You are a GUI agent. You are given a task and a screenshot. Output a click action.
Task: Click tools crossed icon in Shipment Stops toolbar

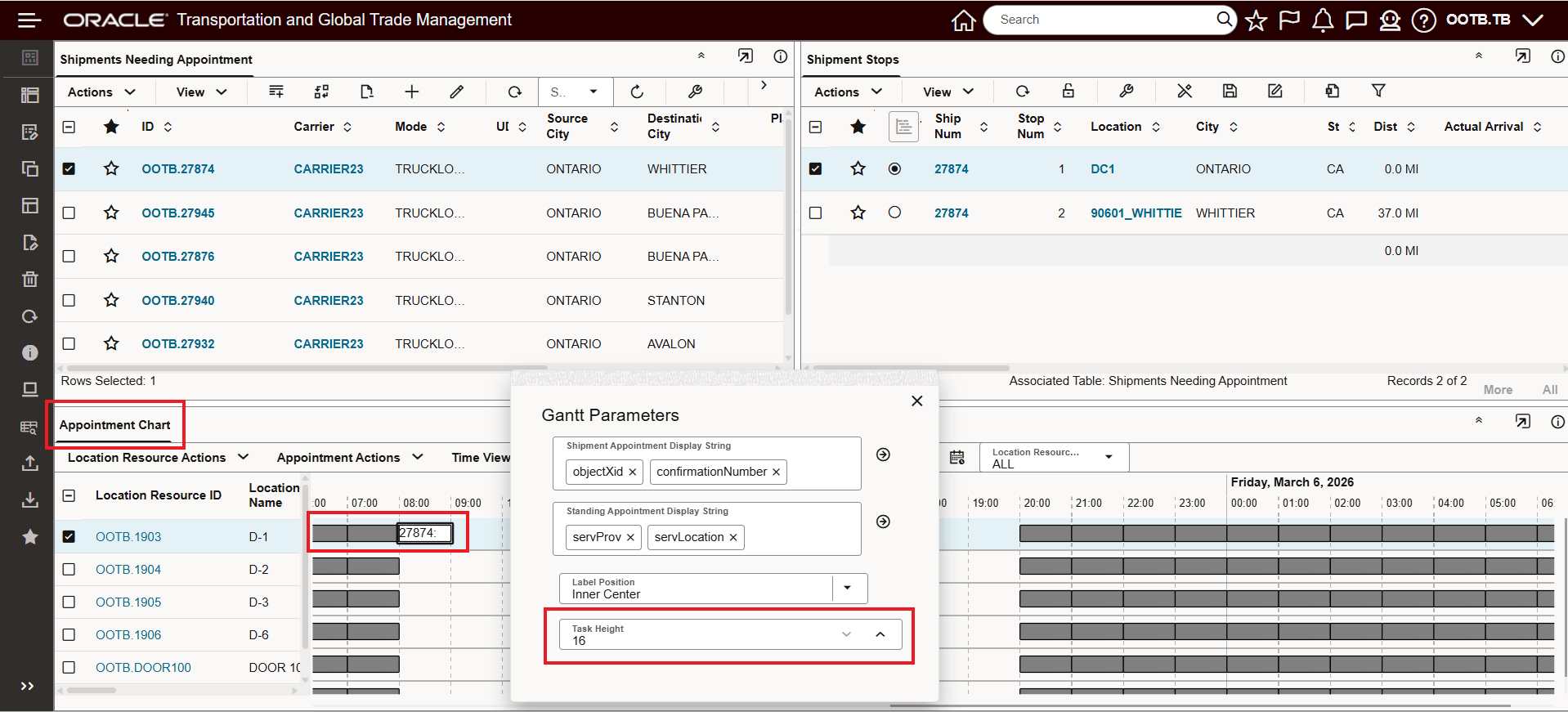[1185, 91]
